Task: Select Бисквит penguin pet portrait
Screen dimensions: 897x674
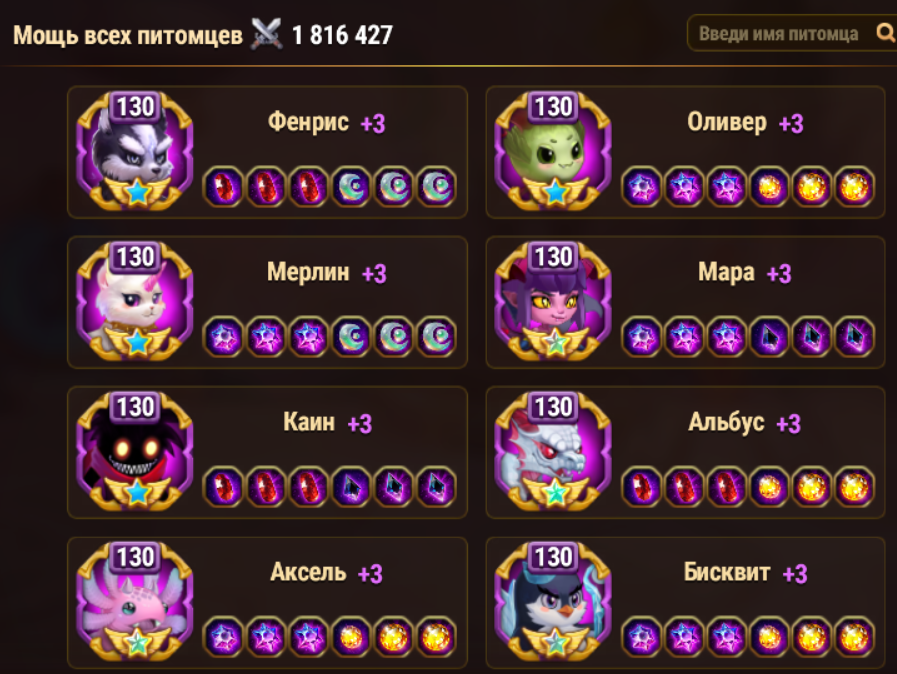Action: (x=553, y=602)
